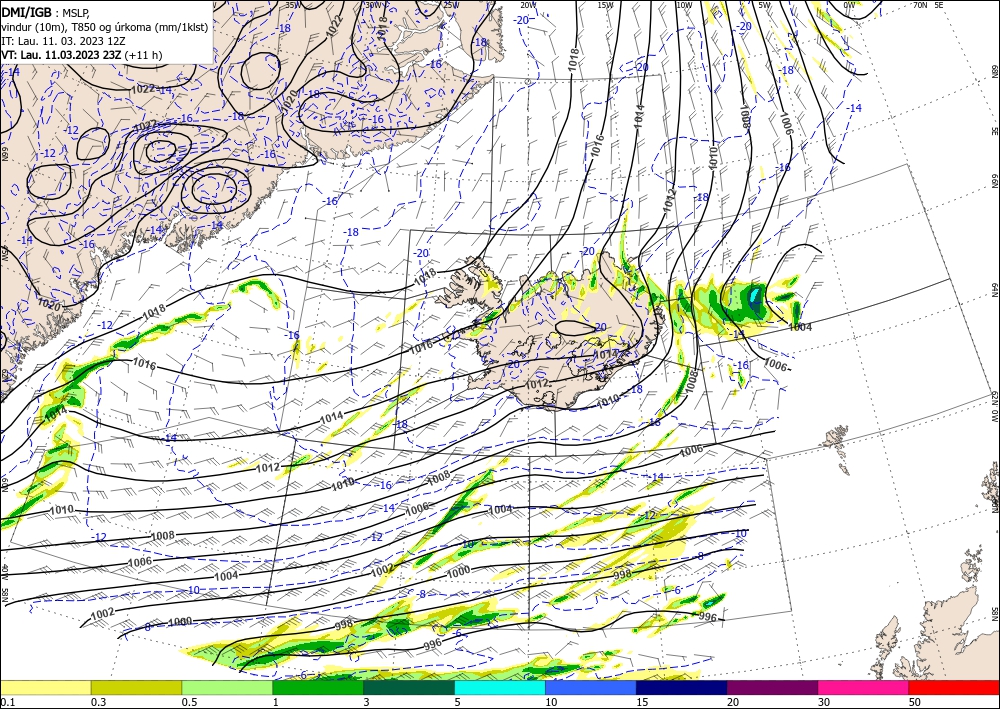
Task: Click the light green 0.5 legend swatch
Action: pos(227,688)
